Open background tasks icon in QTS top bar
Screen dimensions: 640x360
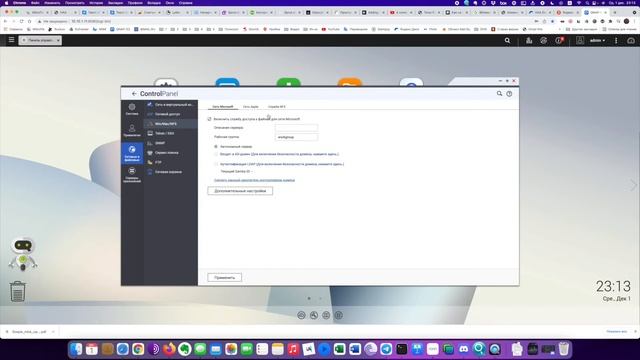529,40
